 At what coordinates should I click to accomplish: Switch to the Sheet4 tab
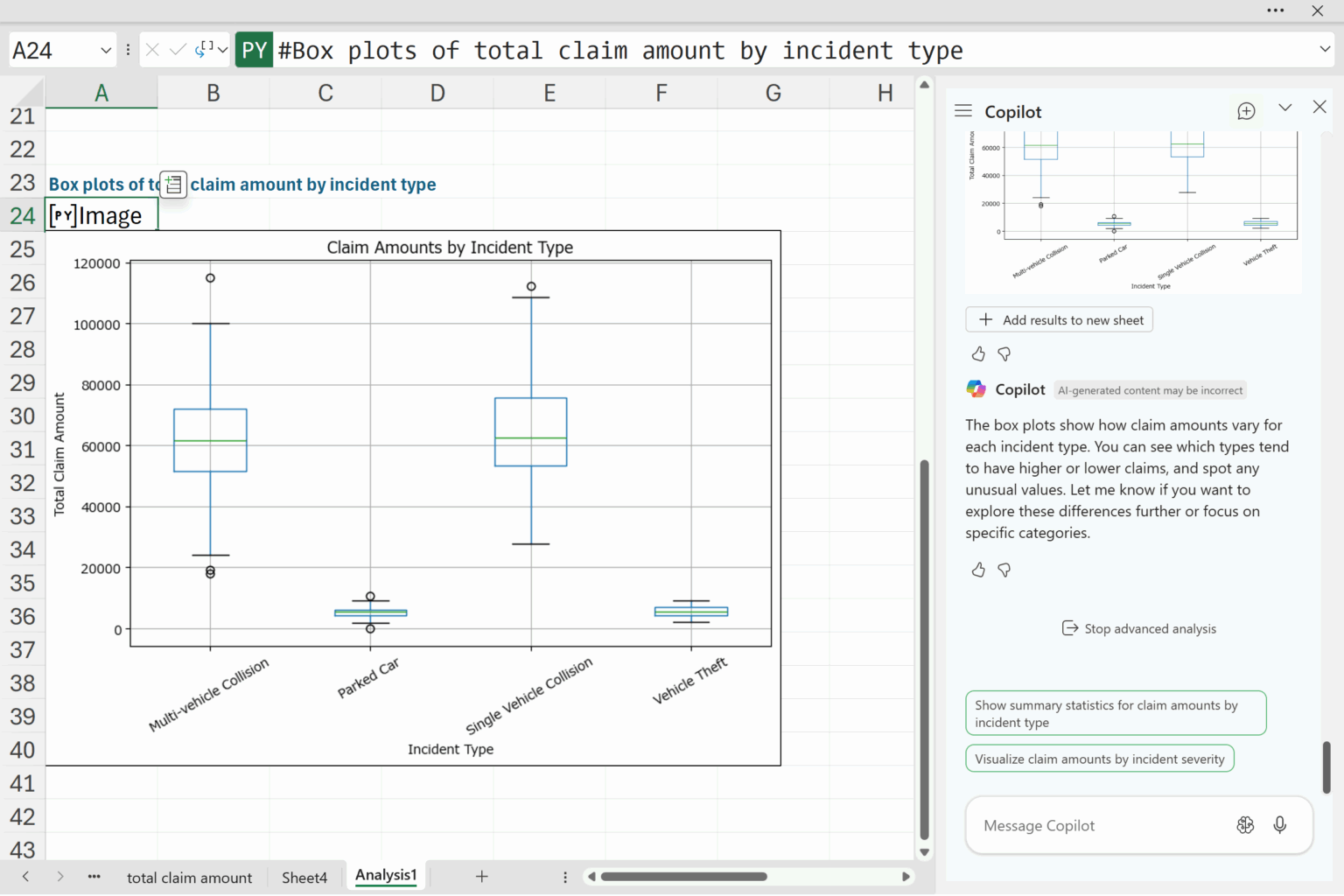(304, 878)
